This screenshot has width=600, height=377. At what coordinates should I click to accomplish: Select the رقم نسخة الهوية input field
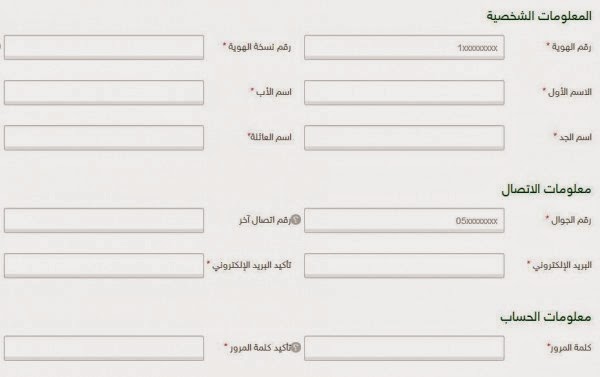[104, 47]
